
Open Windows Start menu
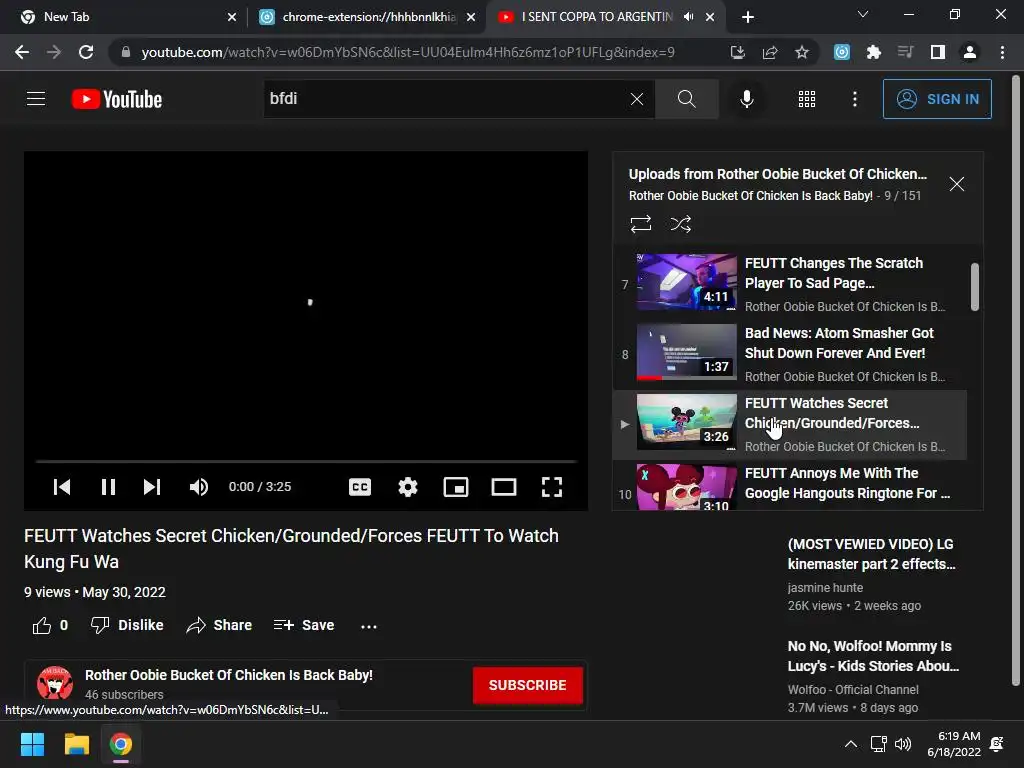(x=32, y=744)
